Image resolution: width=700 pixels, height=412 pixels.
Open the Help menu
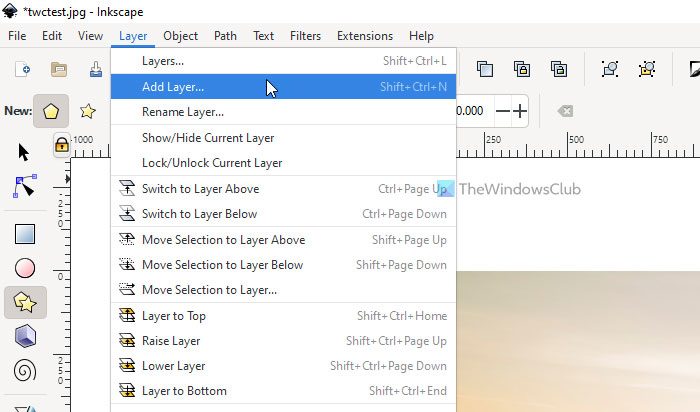421,36
